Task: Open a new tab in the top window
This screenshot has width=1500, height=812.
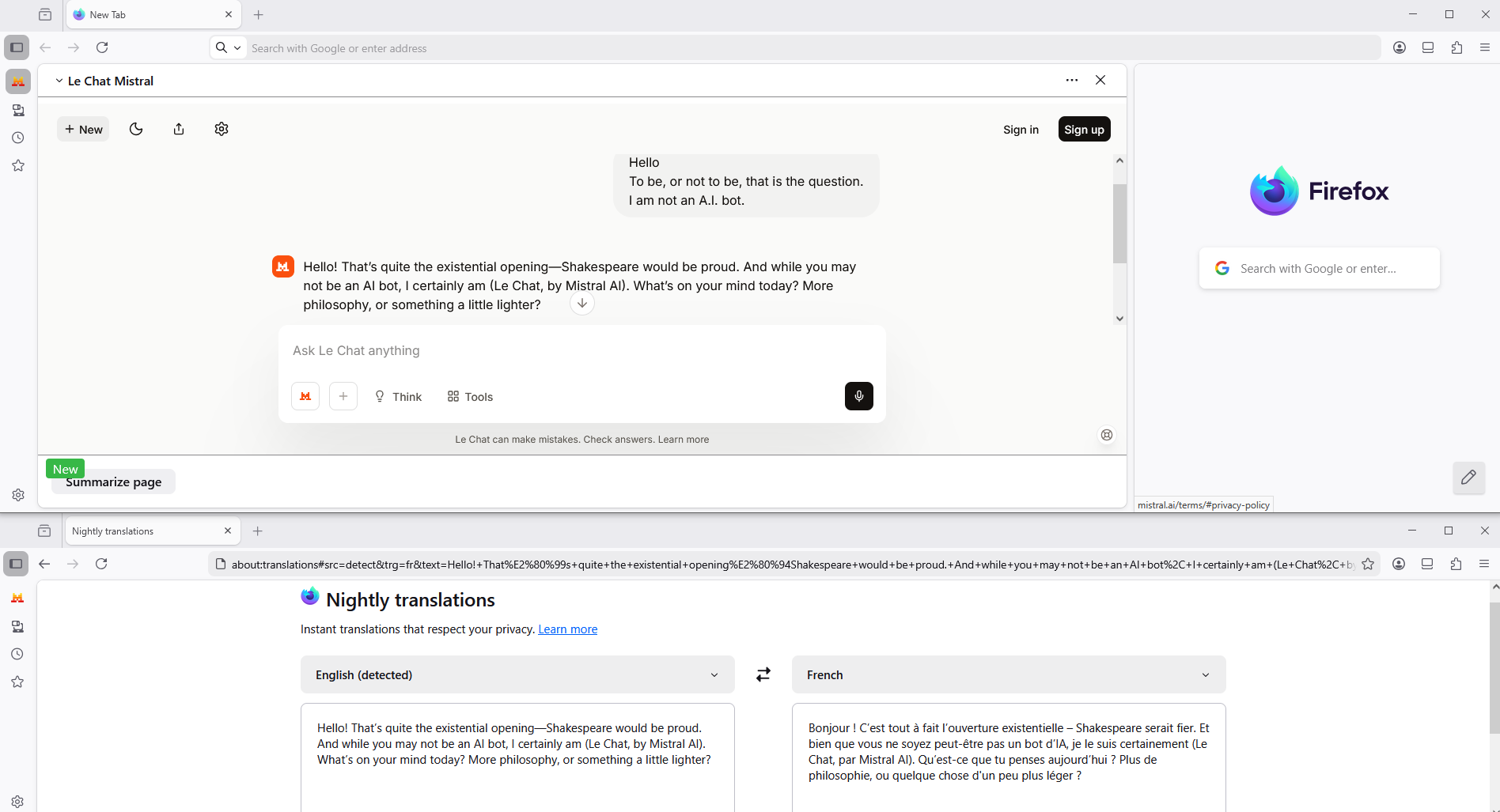Action: click(259, 14)
